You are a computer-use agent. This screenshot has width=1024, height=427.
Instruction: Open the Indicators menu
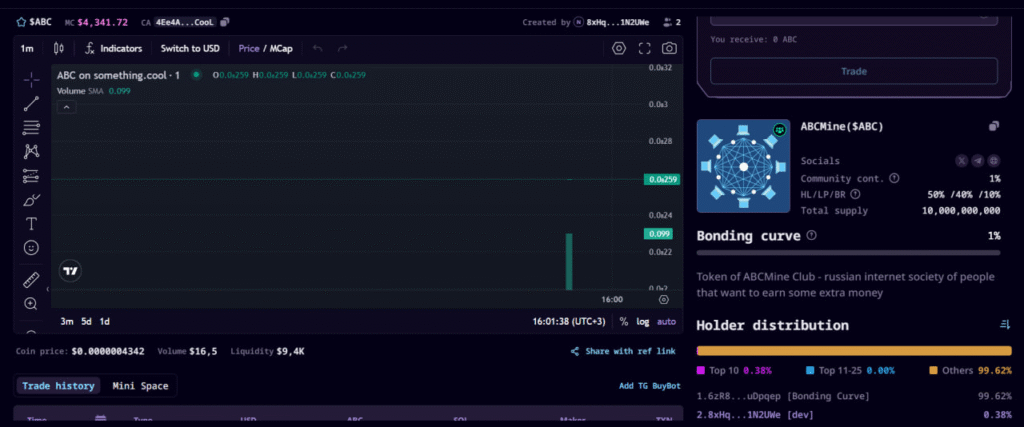pyautogui.click(x=114, y=48)
